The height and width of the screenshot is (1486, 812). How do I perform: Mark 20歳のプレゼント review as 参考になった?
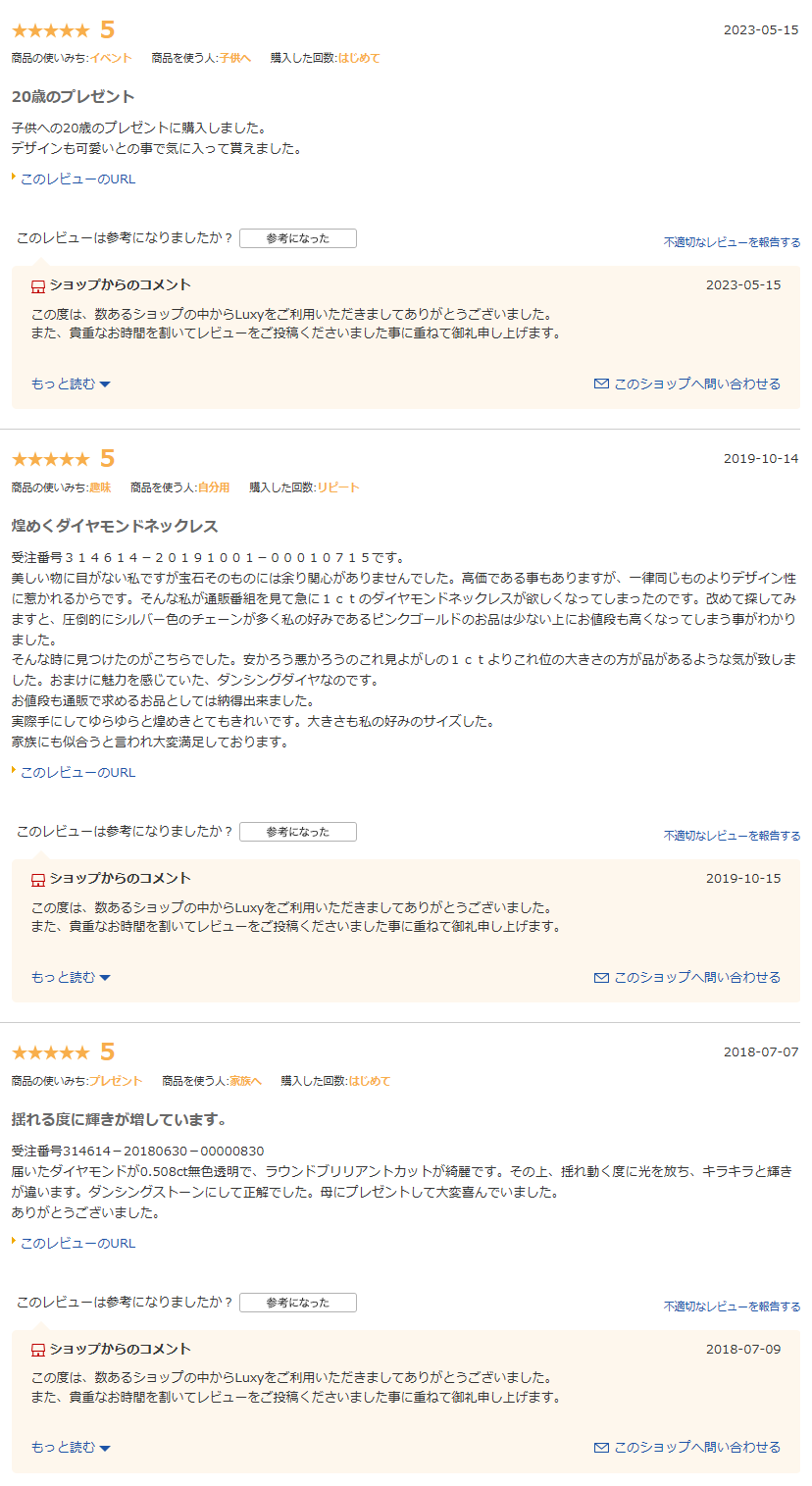tap(298, 238)
